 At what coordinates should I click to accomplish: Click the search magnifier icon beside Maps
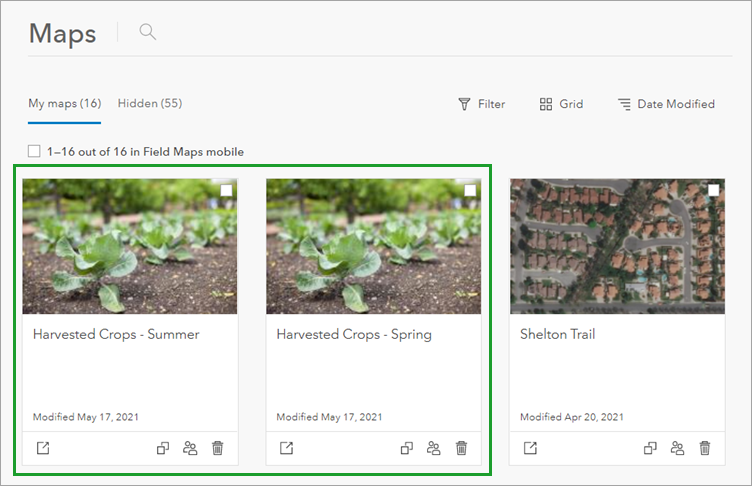(148, 32)
